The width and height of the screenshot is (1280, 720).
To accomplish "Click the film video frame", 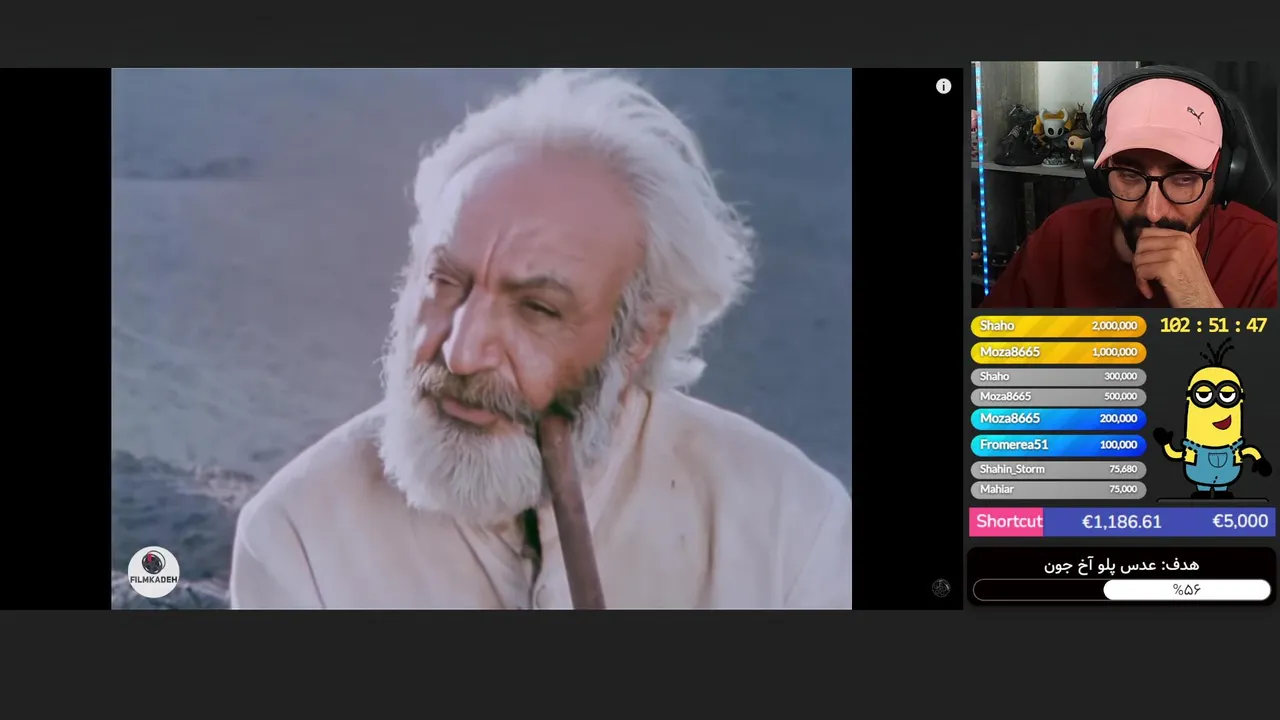I will point(481,339).
